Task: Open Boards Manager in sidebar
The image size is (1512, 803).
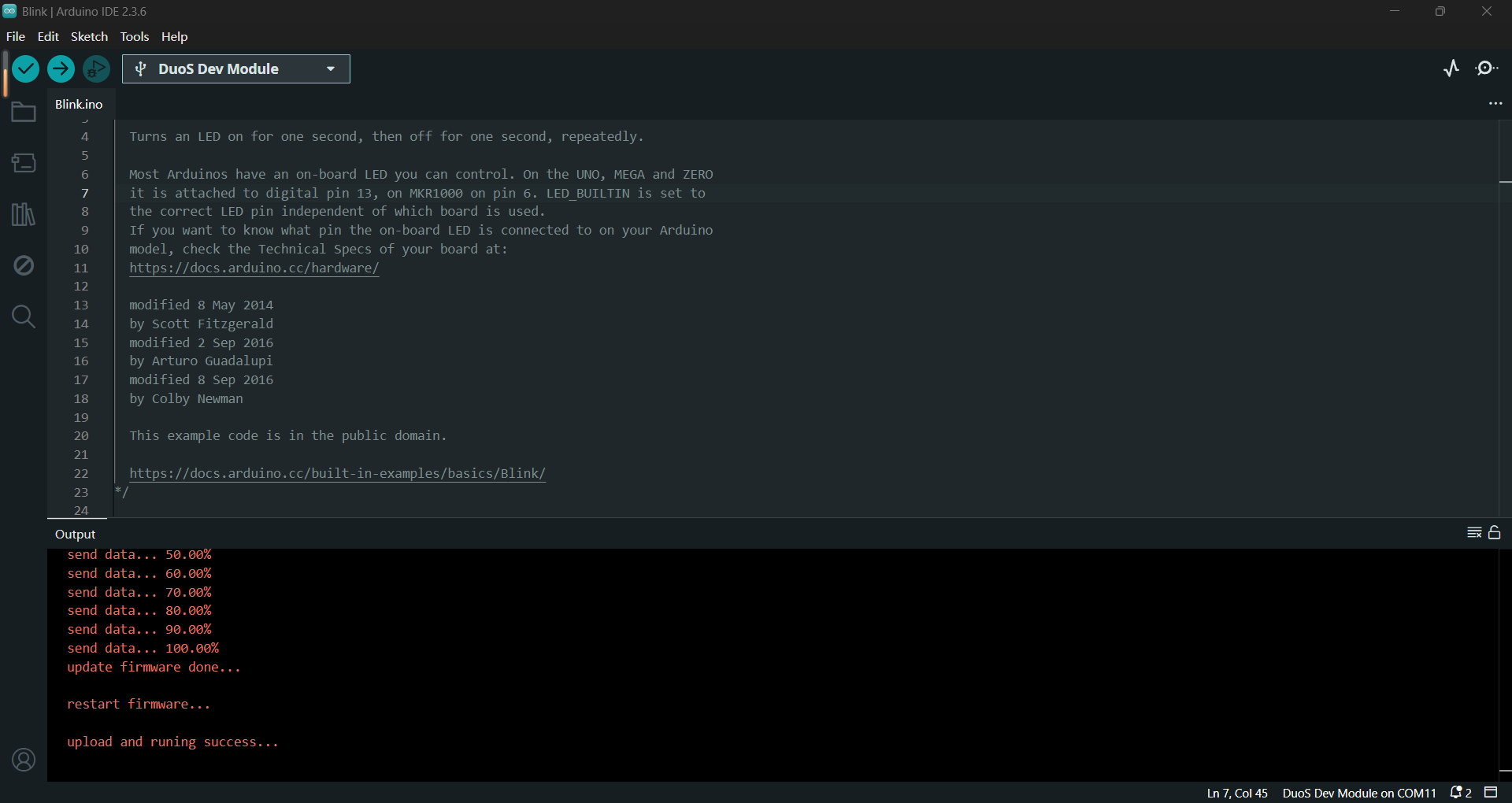Action: (24, 163)
